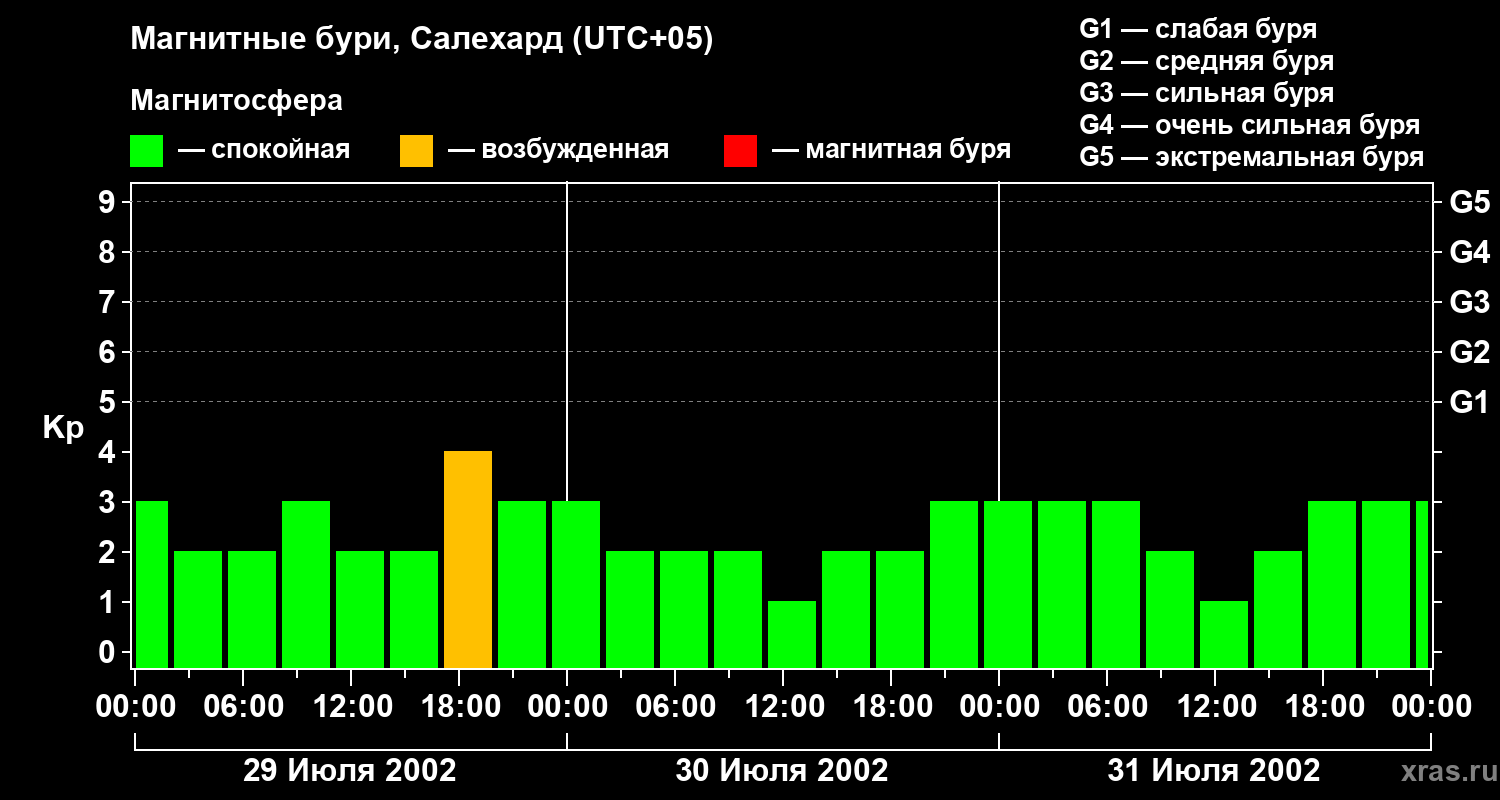Screen dimensions: 1500x800
Task: Click the legend label '— магнитная буря'
Action: tap(891, 150)
